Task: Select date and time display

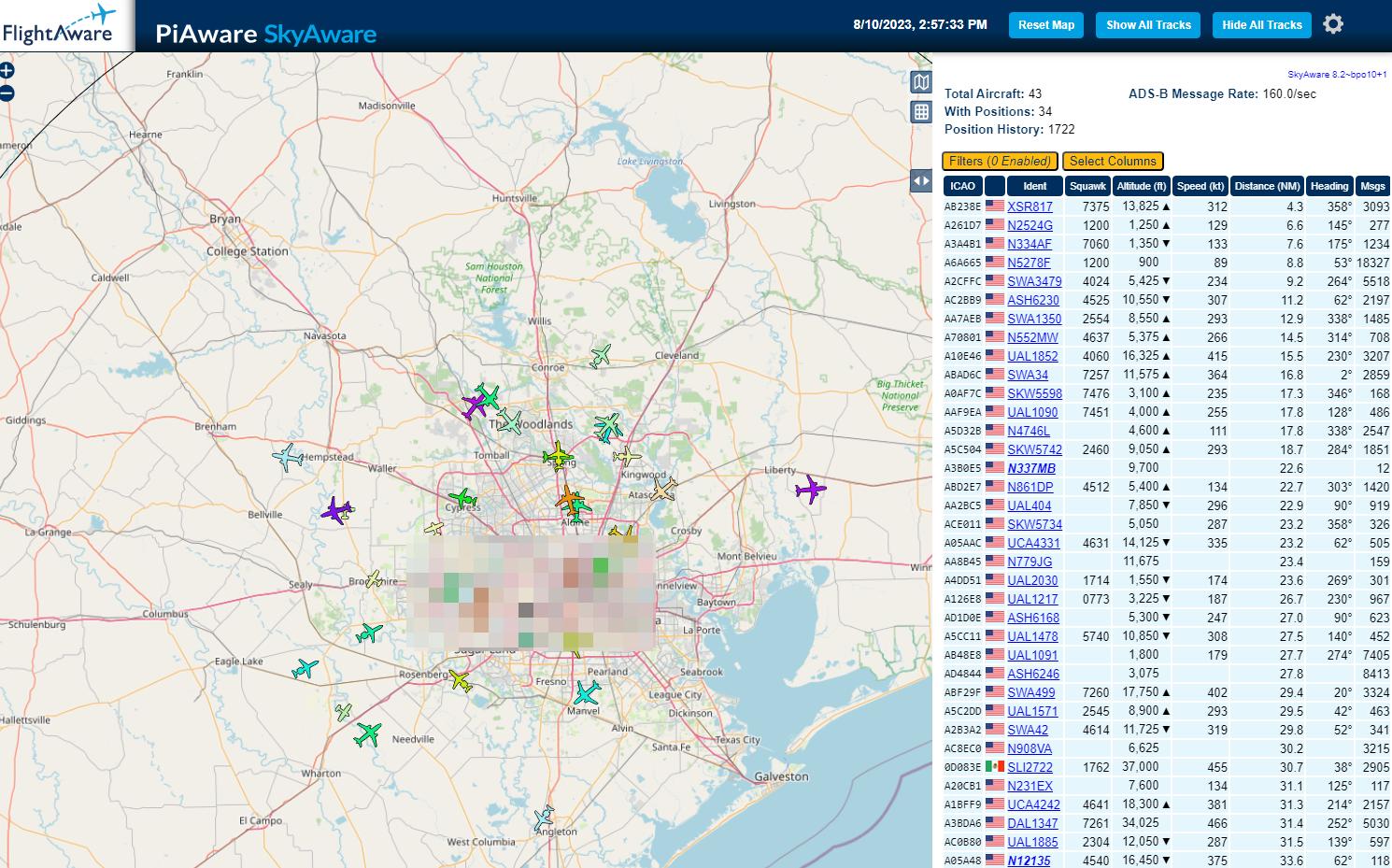Action: 920,24
